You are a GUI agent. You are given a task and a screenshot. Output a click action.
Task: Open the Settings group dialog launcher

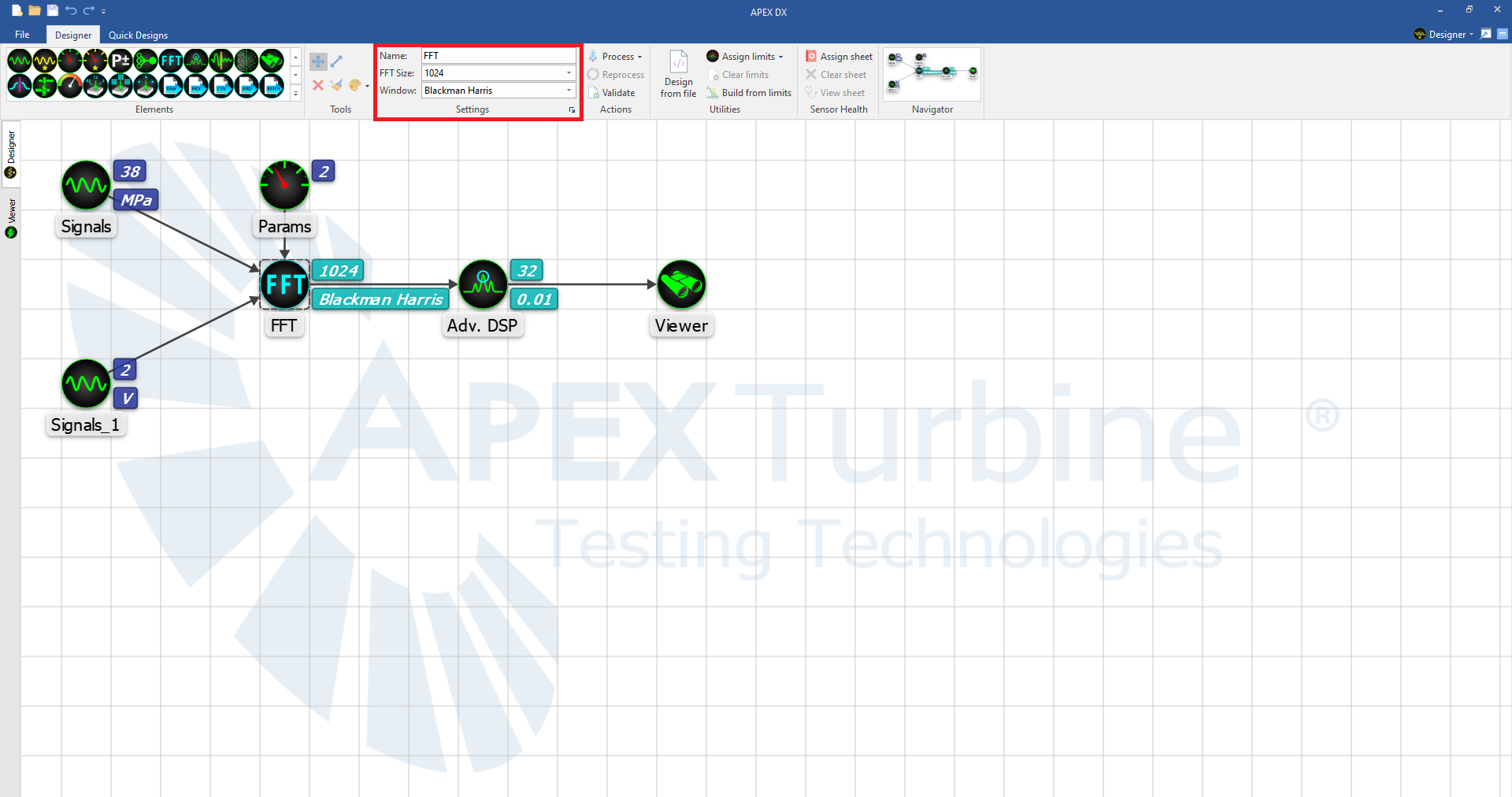coord(572,110)
